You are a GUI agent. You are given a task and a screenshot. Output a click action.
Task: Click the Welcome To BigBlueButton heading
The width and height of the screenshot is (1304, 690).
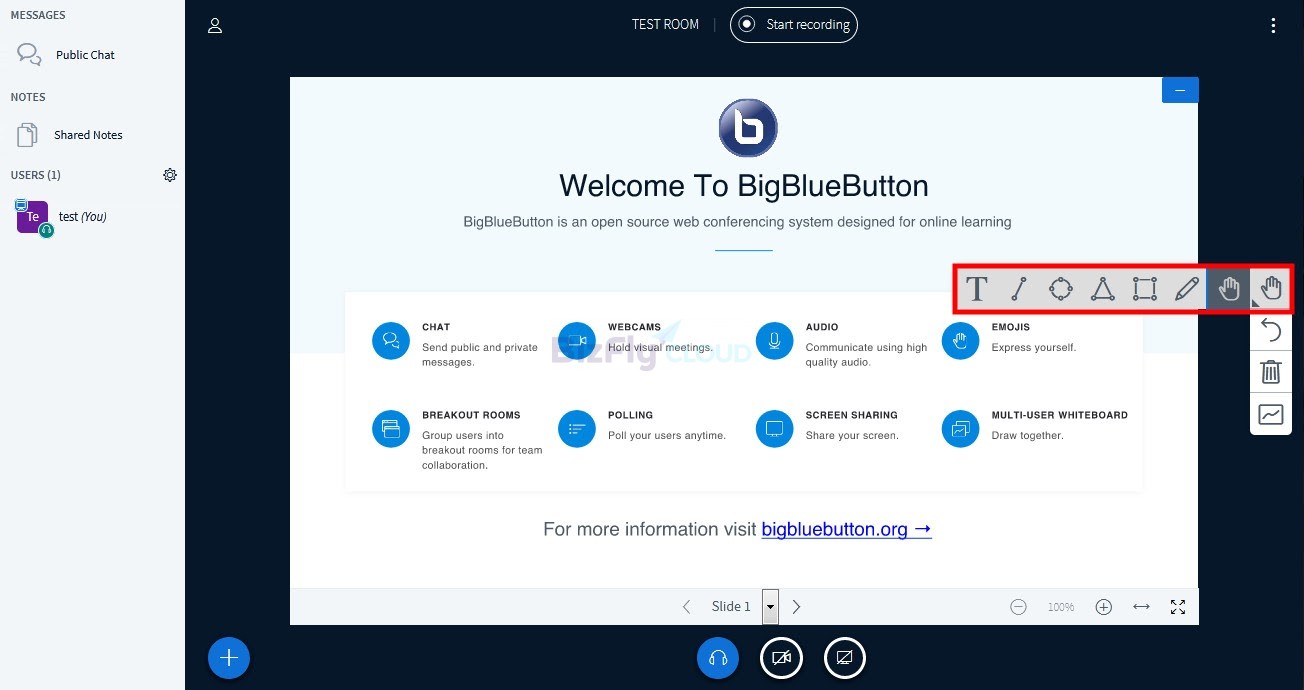coord(744,186)
